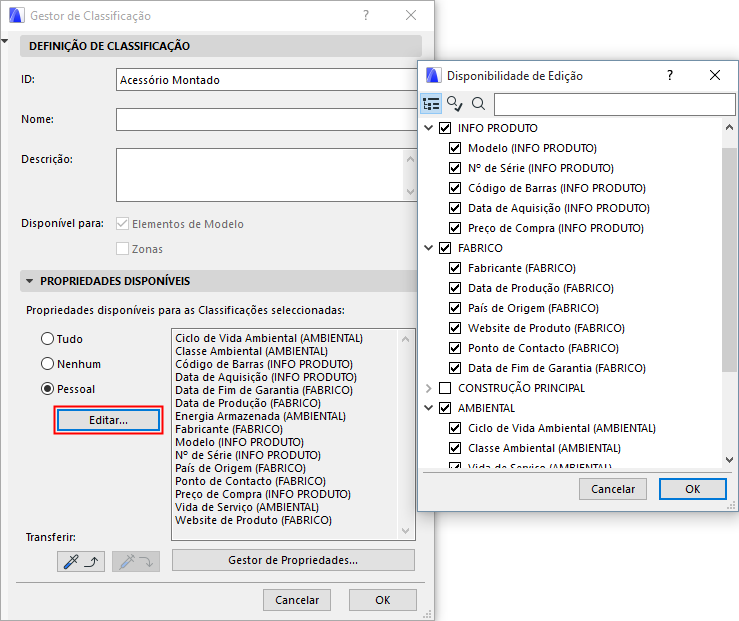Collapse the INFO PRODUTO tree group
The width and height of the screenshot is (739, 621).
(x=428, y=128)
